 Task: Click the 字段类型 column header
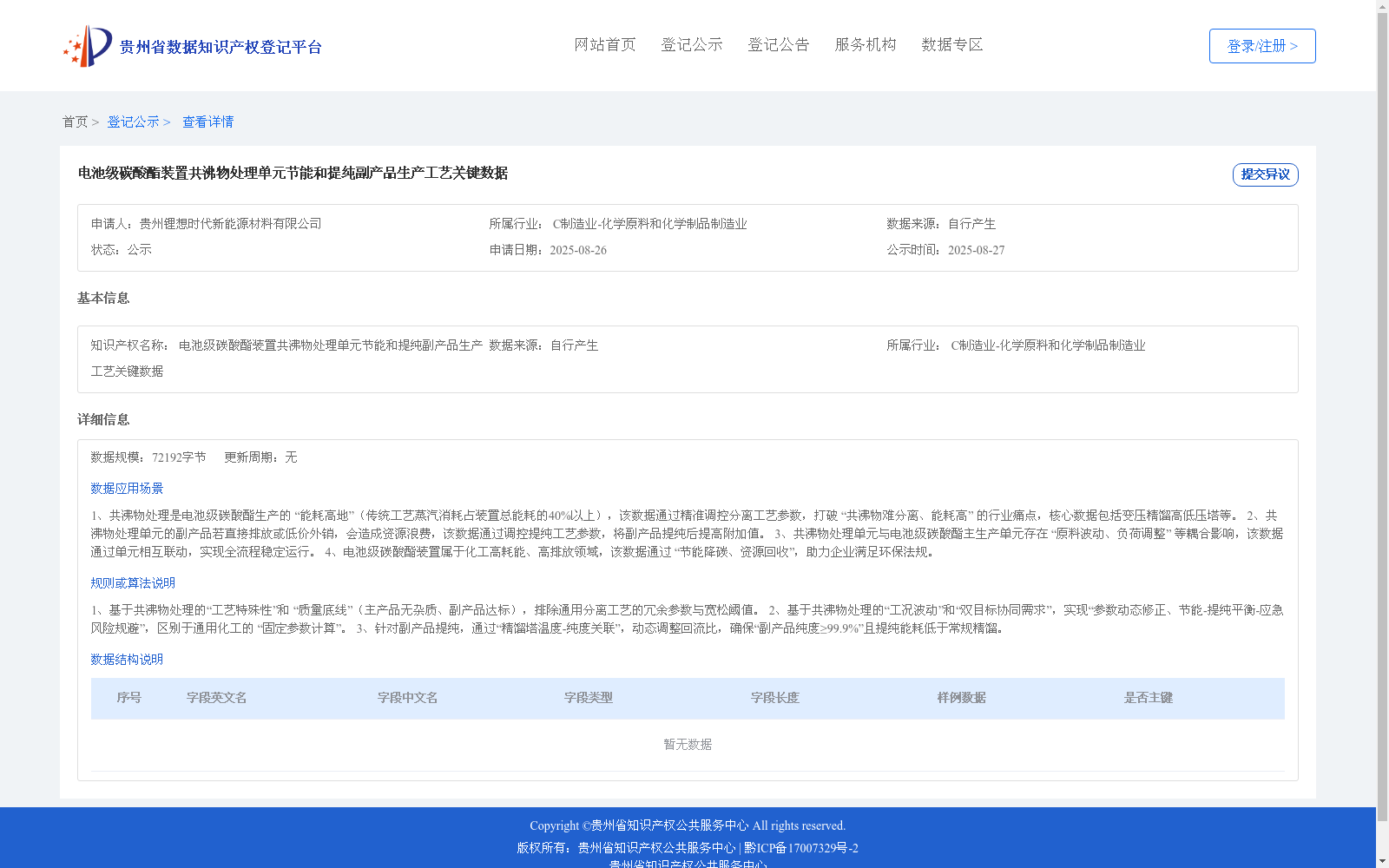pyautogui.click(x=589, y=698)
